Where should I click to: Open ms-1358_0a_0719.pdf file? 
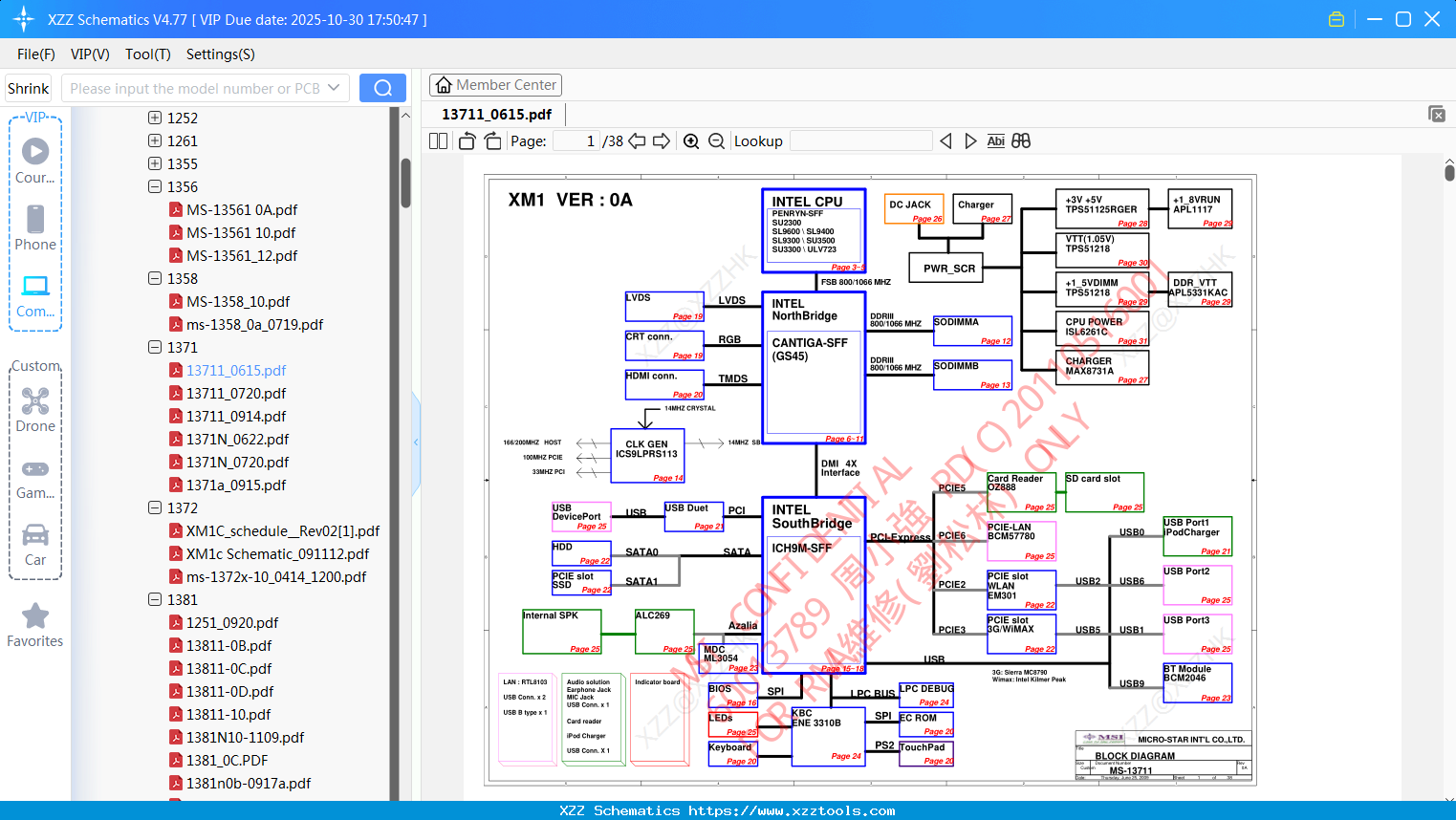tap(255, 324)
